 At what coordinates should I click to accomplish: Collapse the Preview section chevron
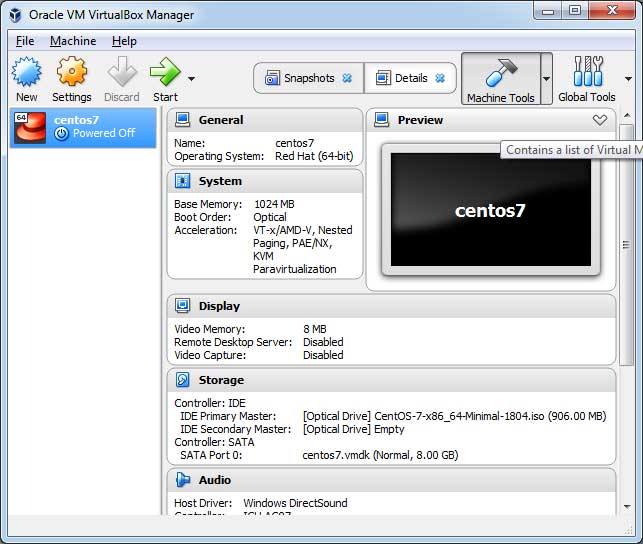click(x=600, y=120)
